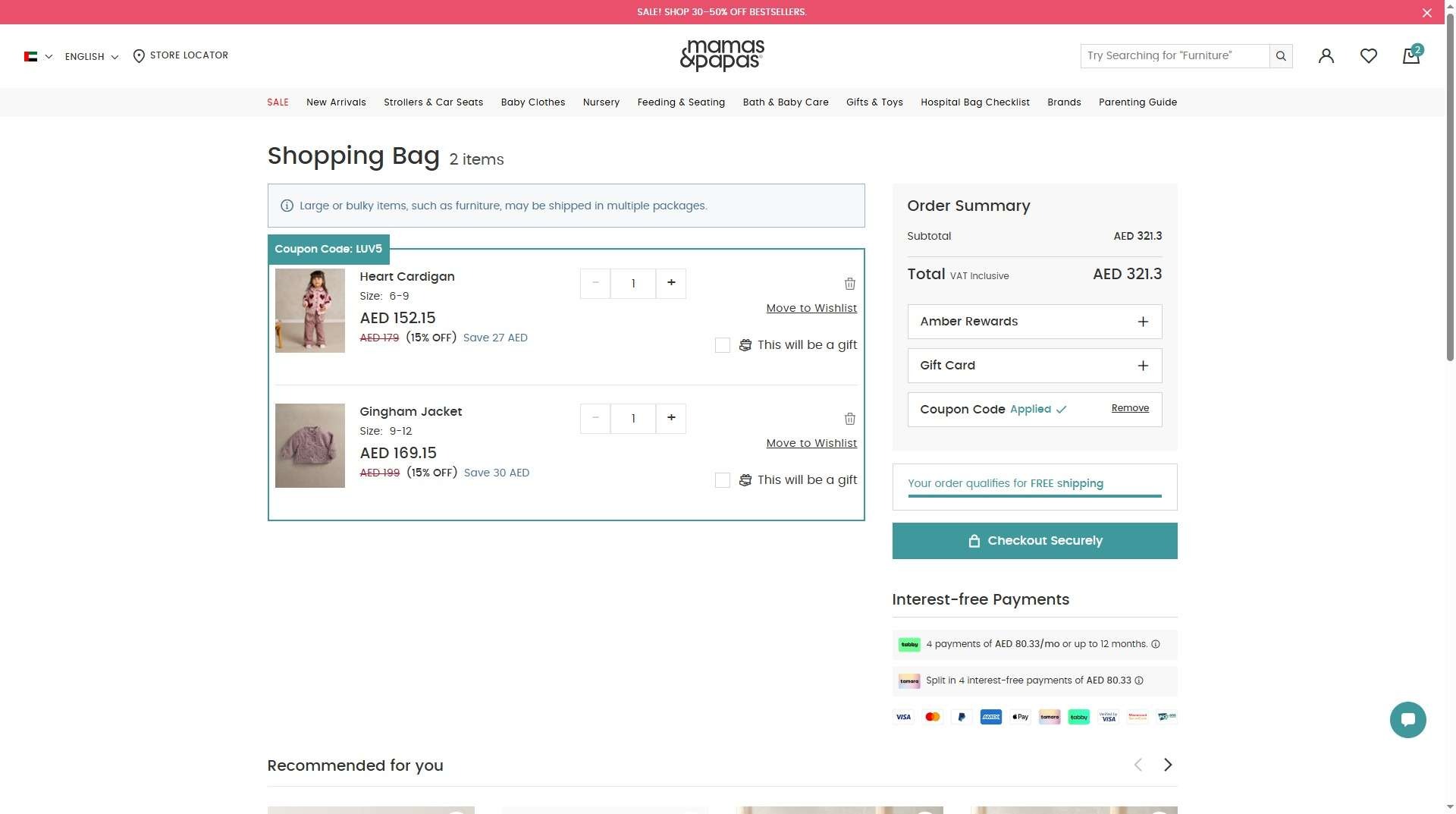Open the Nursery menu

click(x=601, y=102)
